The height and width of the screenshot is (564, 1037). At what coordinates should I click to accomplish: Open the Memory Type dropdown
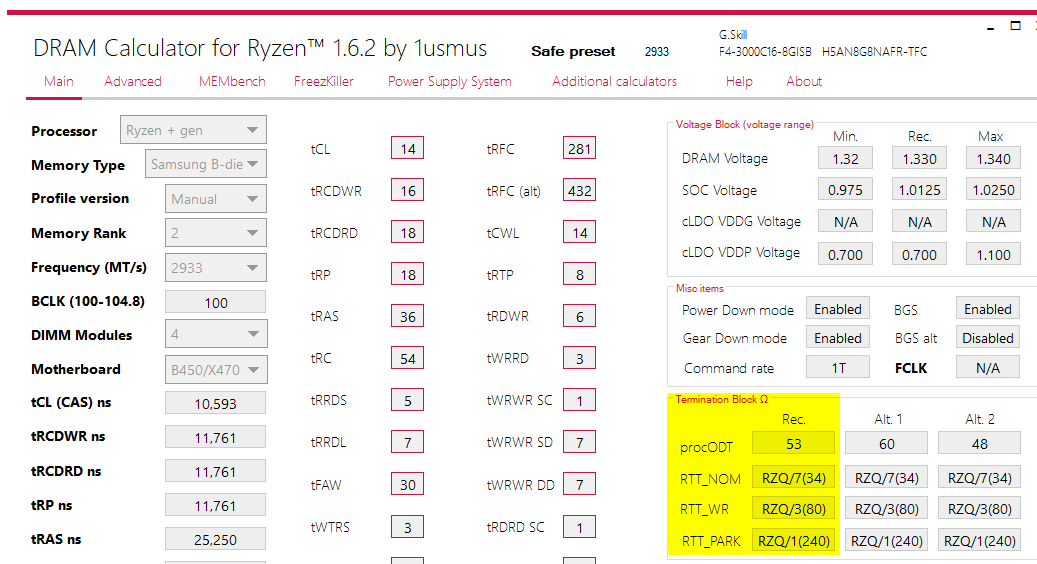click(206, 164)
